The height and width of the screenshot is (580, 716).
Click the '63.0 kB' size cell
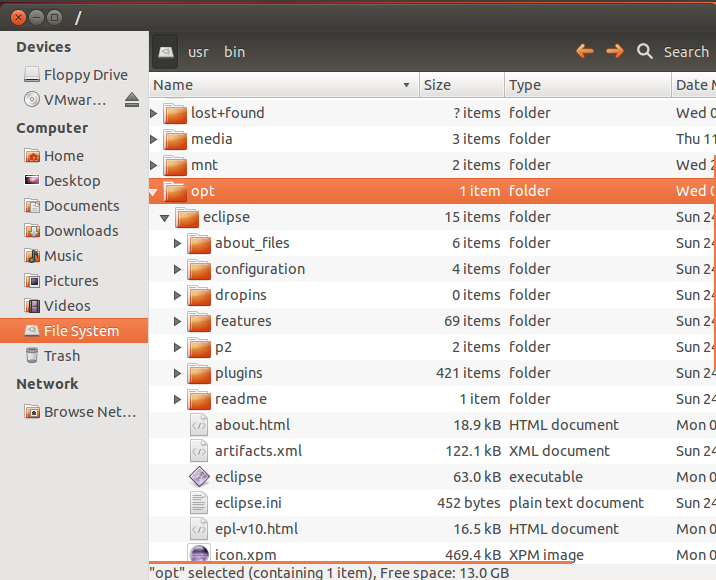[x=477, y=477]
